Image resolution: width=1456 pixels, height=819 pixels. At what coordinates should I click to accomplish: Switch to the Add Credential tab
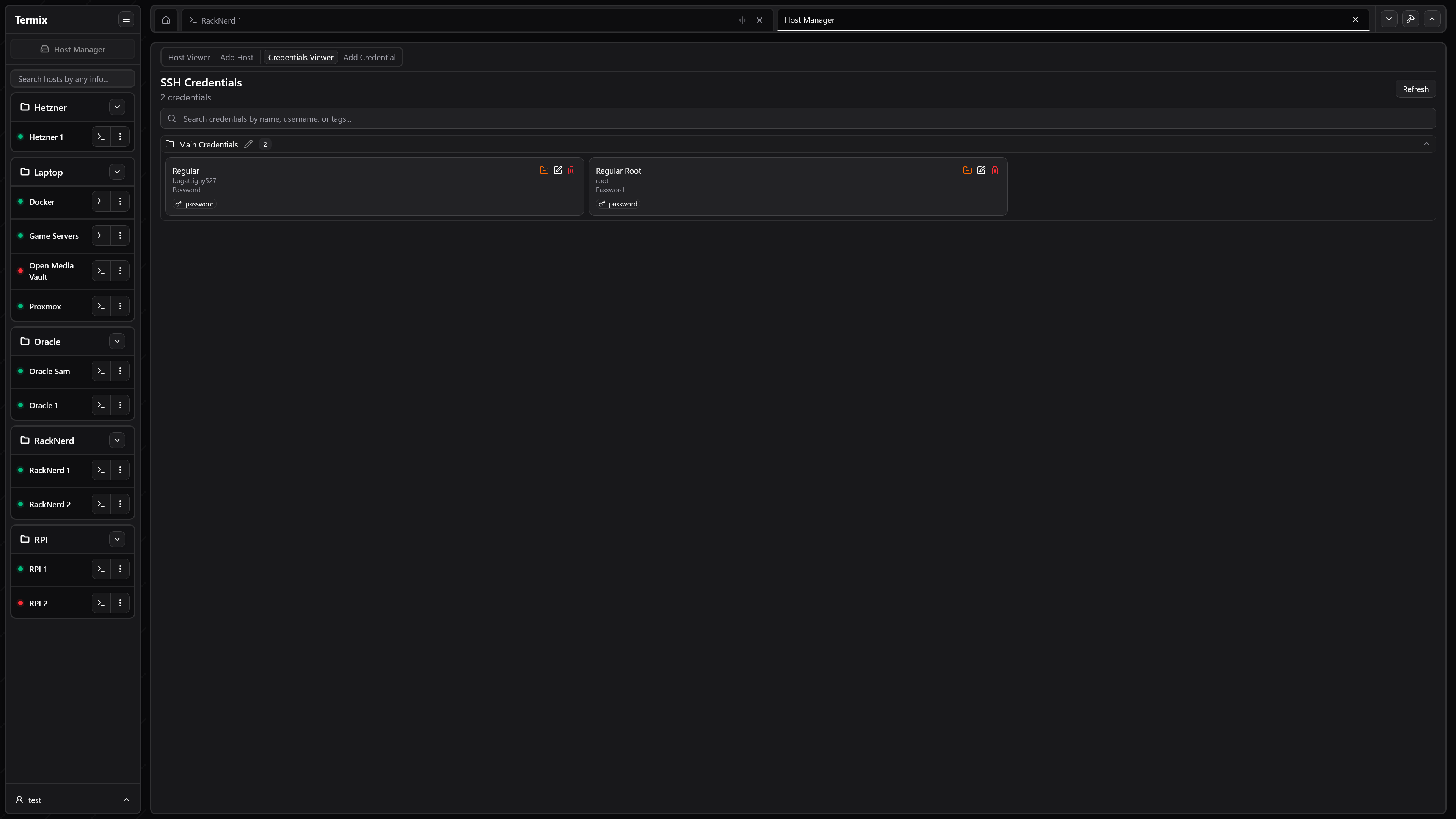click(x=369, y=57)
